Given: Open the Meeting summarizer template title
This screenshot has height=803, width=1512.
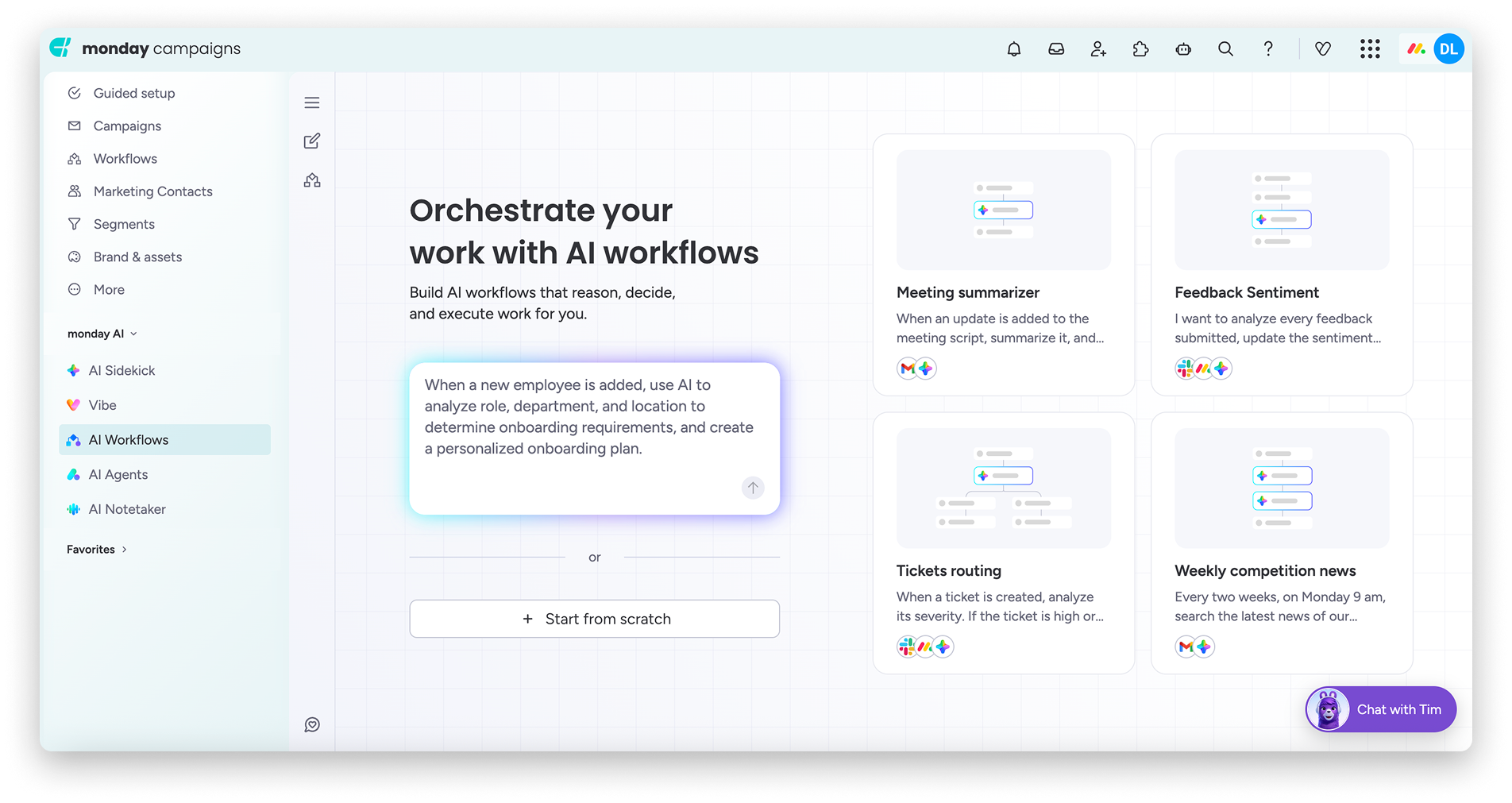Looking at the screenshot, I should [x=968, y=292].
